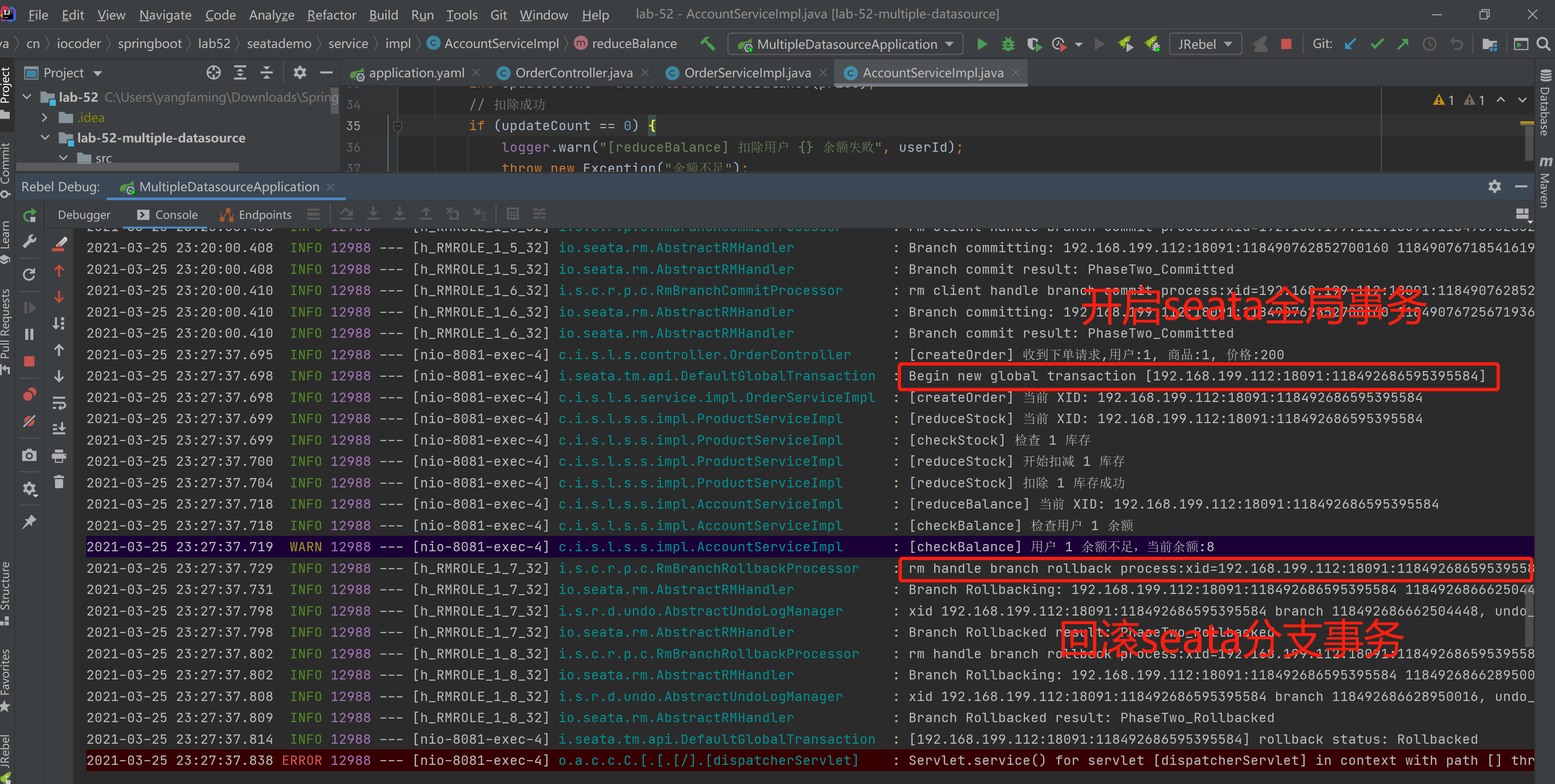Screen dimensions: 1555x784
Task: Collapse all in Project panel toolbar
Action: point(266,72)
